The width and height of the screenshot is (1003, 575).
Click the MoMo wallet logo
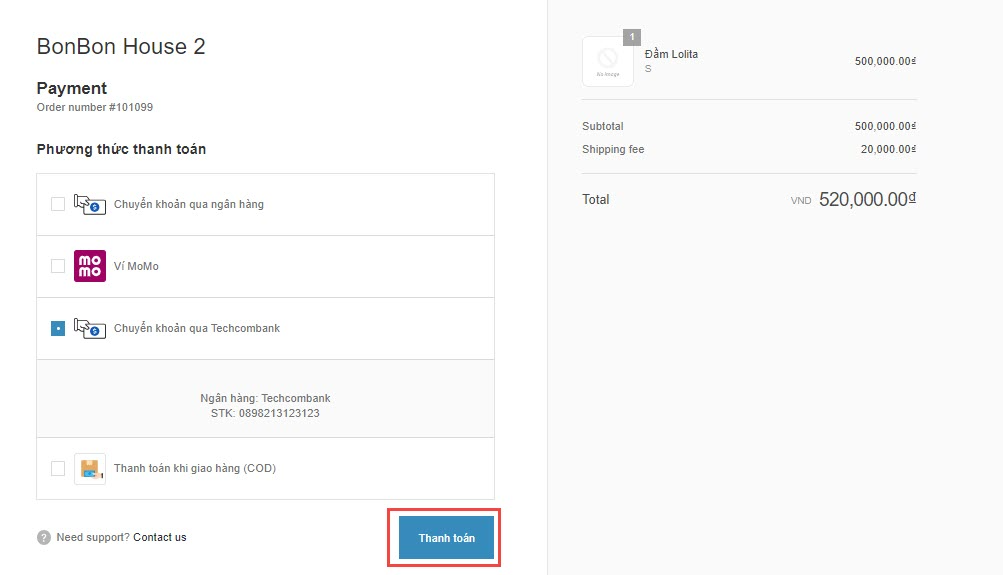click(90, 266)
